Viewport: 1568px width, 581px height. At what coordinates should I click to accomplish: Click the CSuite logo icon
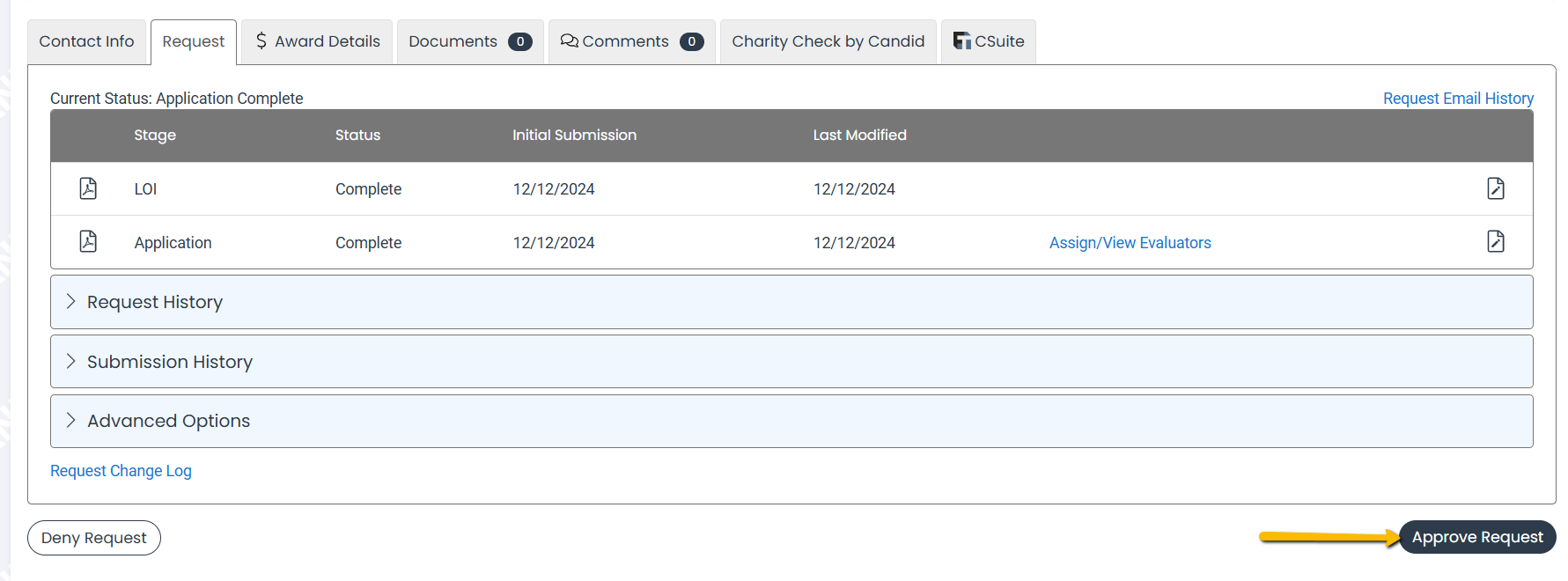pyautogui.click(x=961, y=41)
